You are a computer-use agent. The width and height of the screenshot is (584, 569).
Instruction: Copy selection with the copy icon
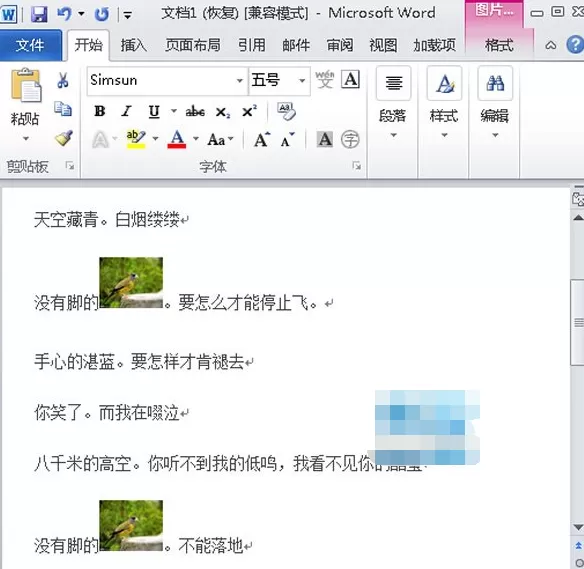pyautogui.click(x=63, y=109)
